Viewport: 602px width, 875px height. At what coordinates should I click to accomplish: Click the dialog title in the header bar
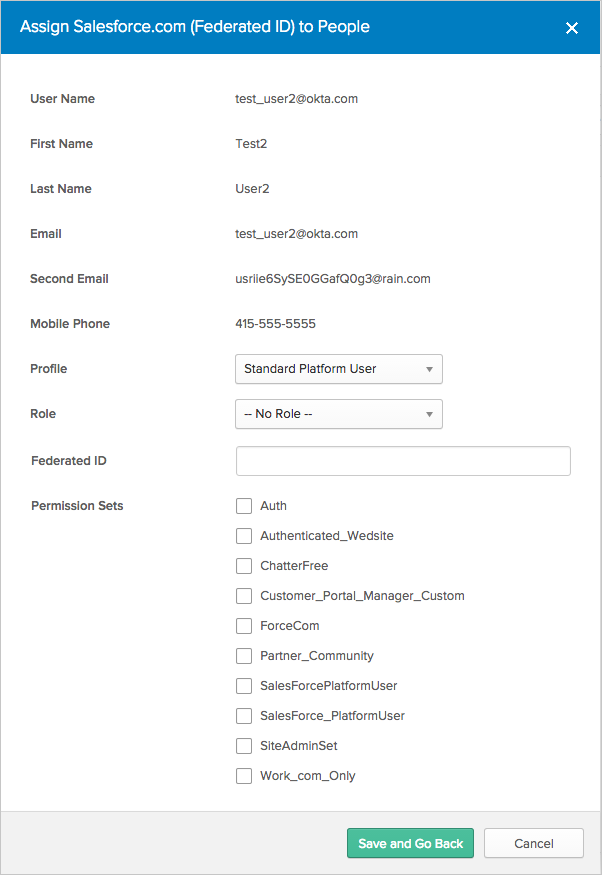pos(195,27)
